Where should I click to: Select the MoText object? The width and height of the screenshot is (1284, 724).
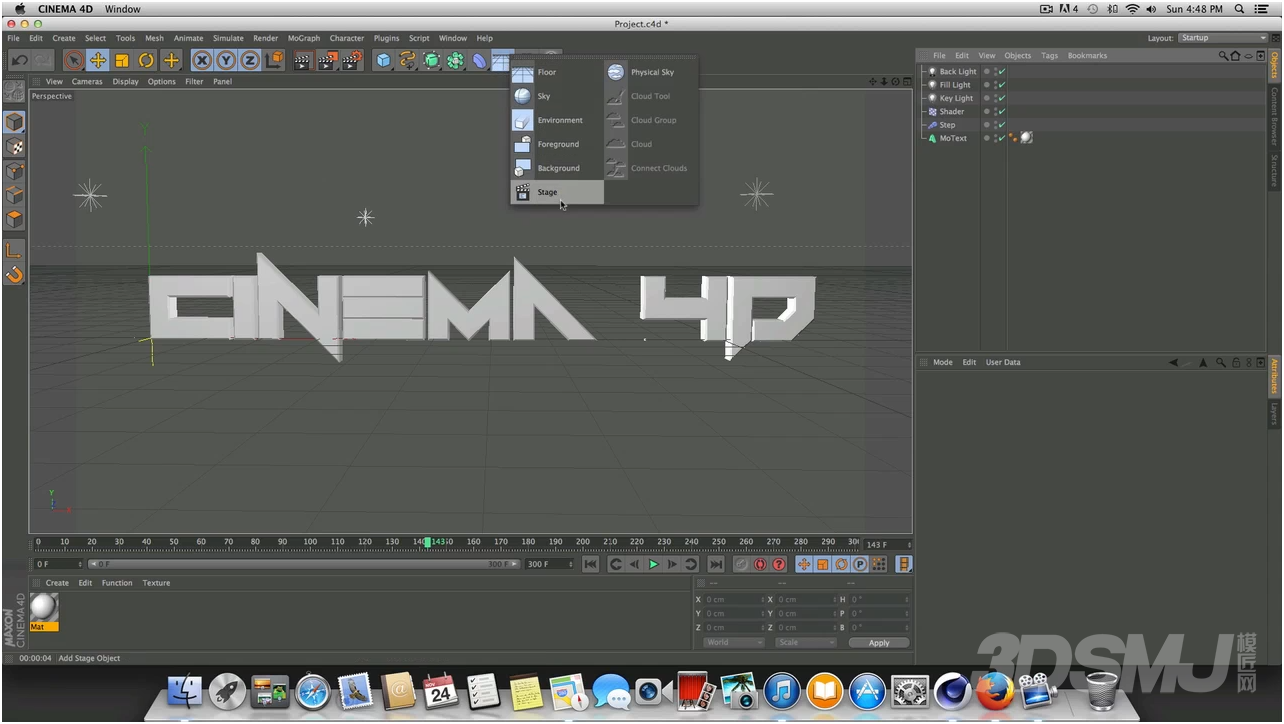[x=953, y=138]
